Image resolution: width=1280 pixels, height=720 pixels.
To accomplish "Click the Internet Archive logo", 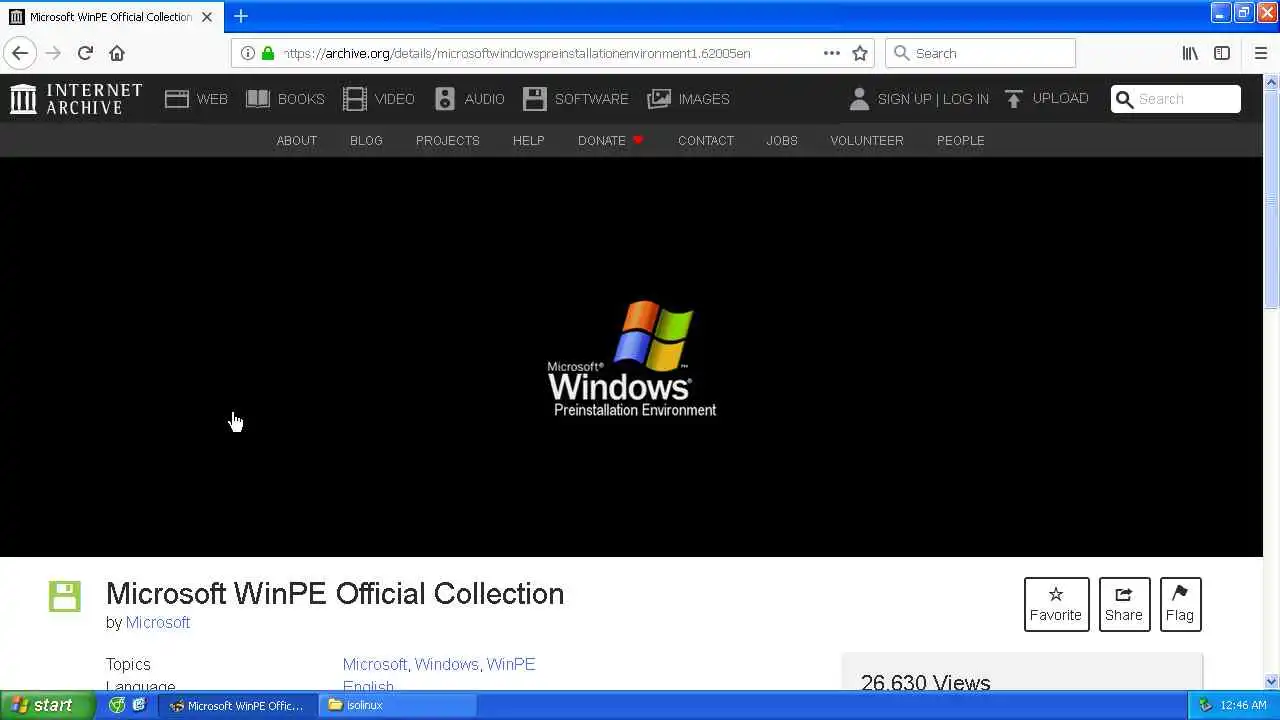I will pyautogui.click(x=76, y=98).
